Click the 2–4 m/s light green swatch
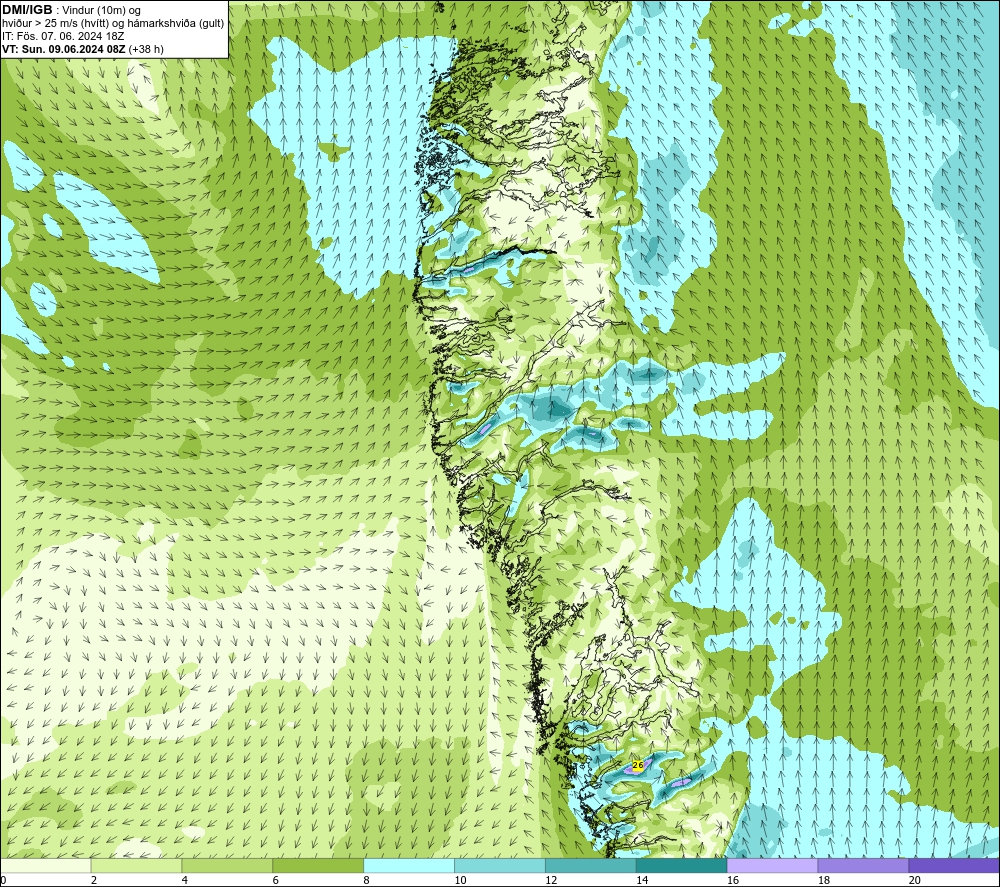Screen dimensions: 1000x887 coord(136,865)
